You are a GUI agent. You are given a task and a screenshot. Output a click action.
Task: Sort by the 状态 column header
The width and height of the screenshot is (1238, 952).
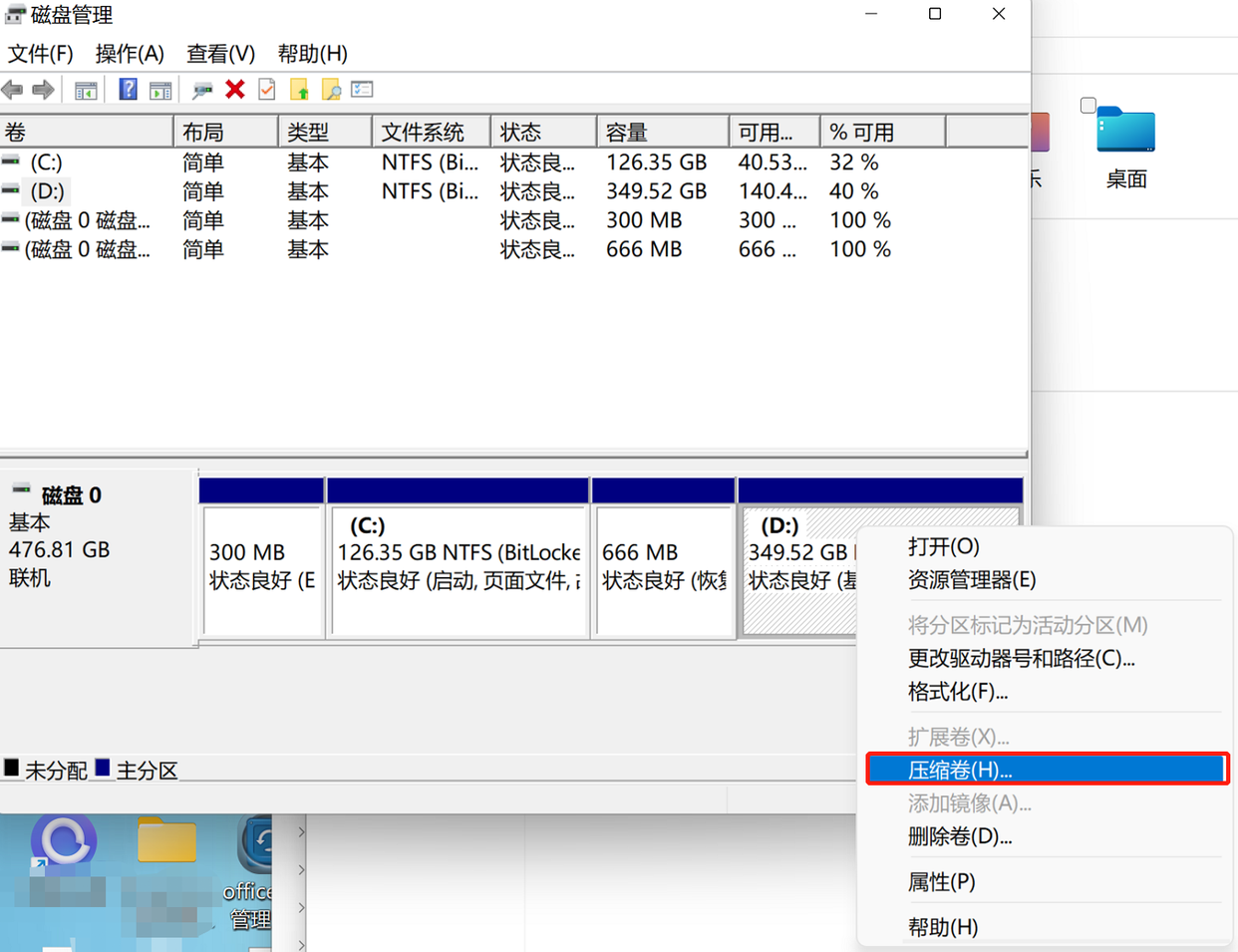pos(544,132)
